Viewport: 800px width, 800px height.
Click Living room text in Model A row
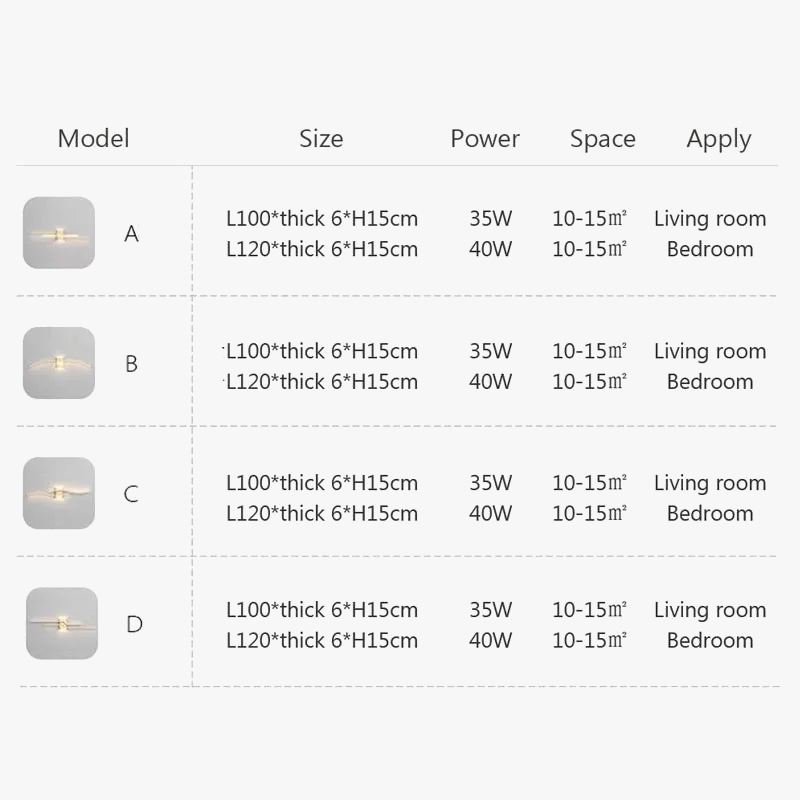point(710,219)
